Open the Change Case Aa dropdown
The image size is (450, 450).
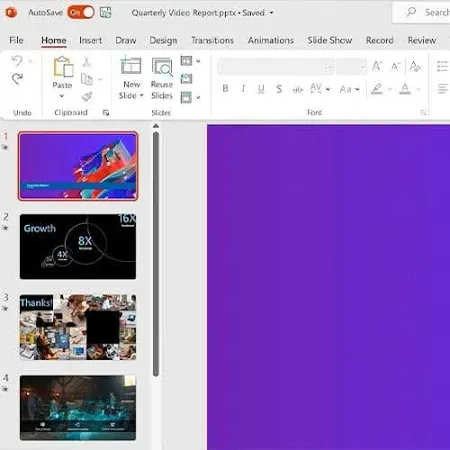tap(349, 89)
